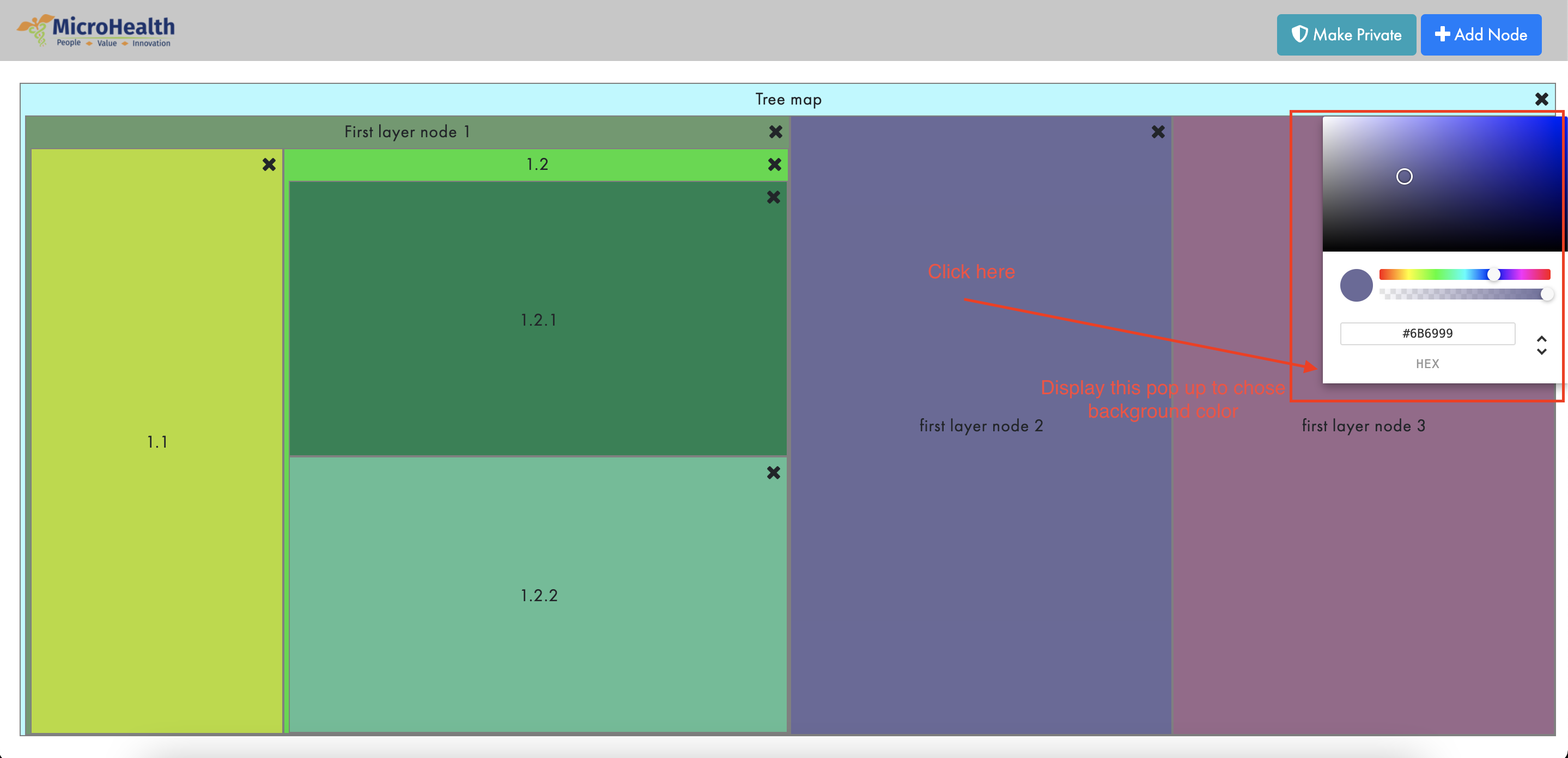Remove node 1.2.1 via its X icon
1568x758 pixels.
tap(774, 197)
